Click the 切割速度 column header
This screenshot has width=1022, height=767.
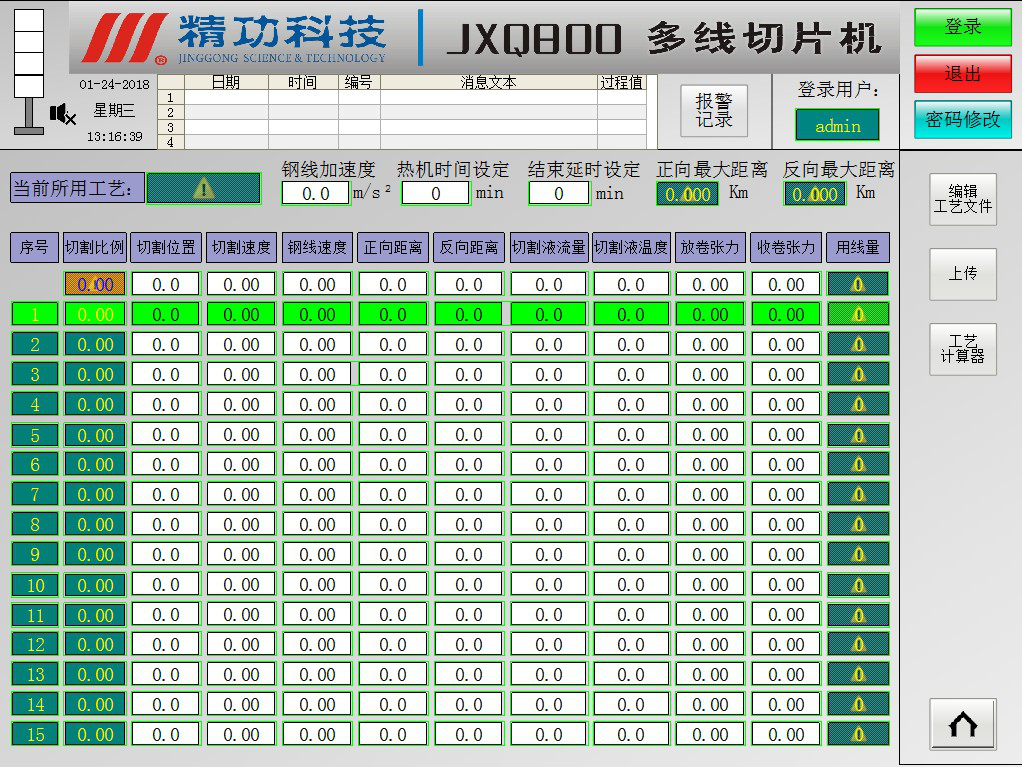(x=241, y=248)
